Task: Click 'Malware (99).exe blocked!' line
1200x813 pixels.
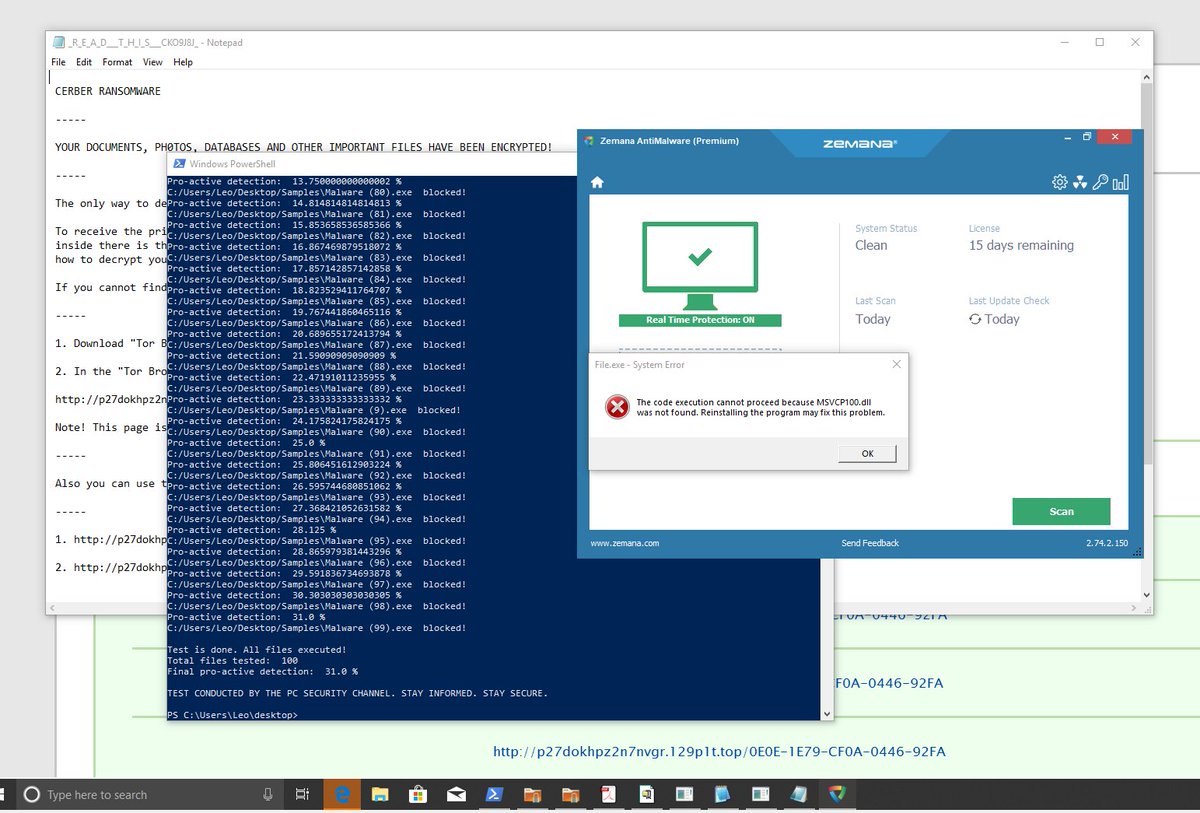Action: click(x=316, y=628)
